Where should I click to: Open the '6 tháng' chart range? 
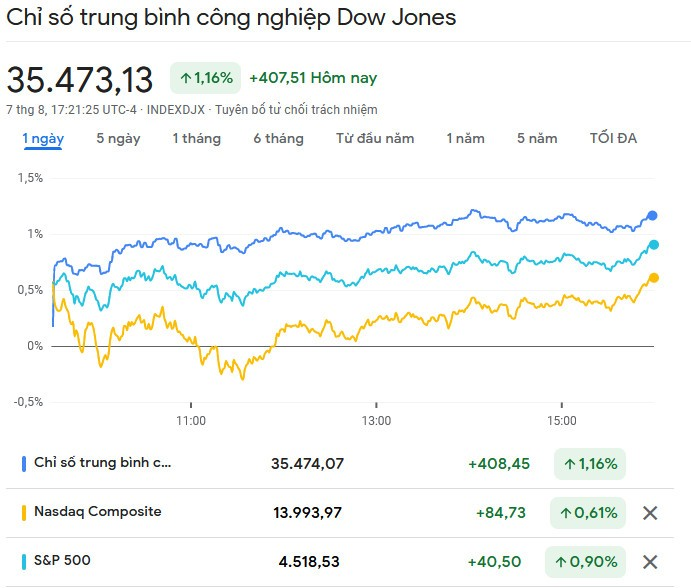click(278, 139)
